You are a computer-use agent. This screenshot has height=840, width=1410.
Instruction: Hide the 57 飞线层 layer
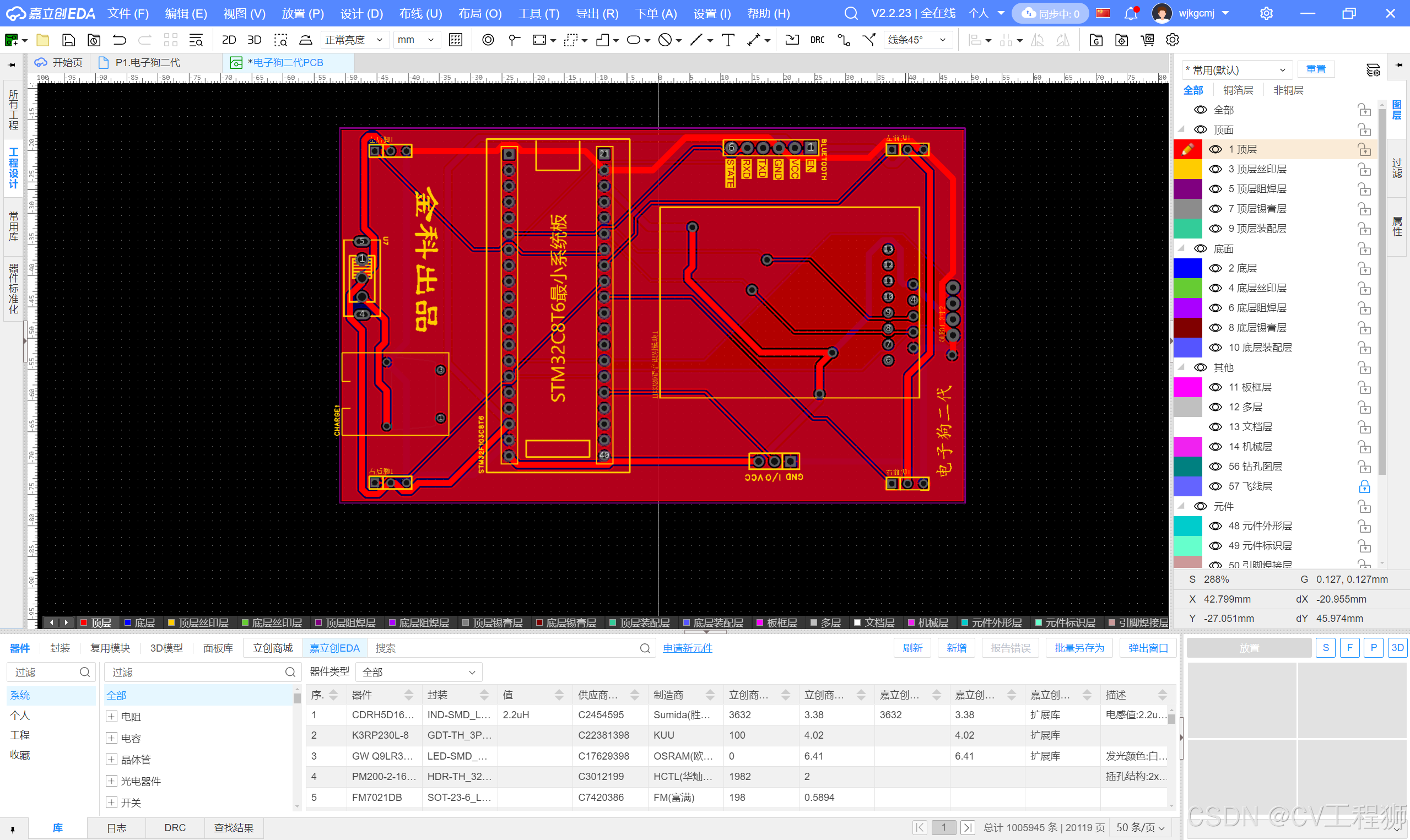[x=1215, y=486]
